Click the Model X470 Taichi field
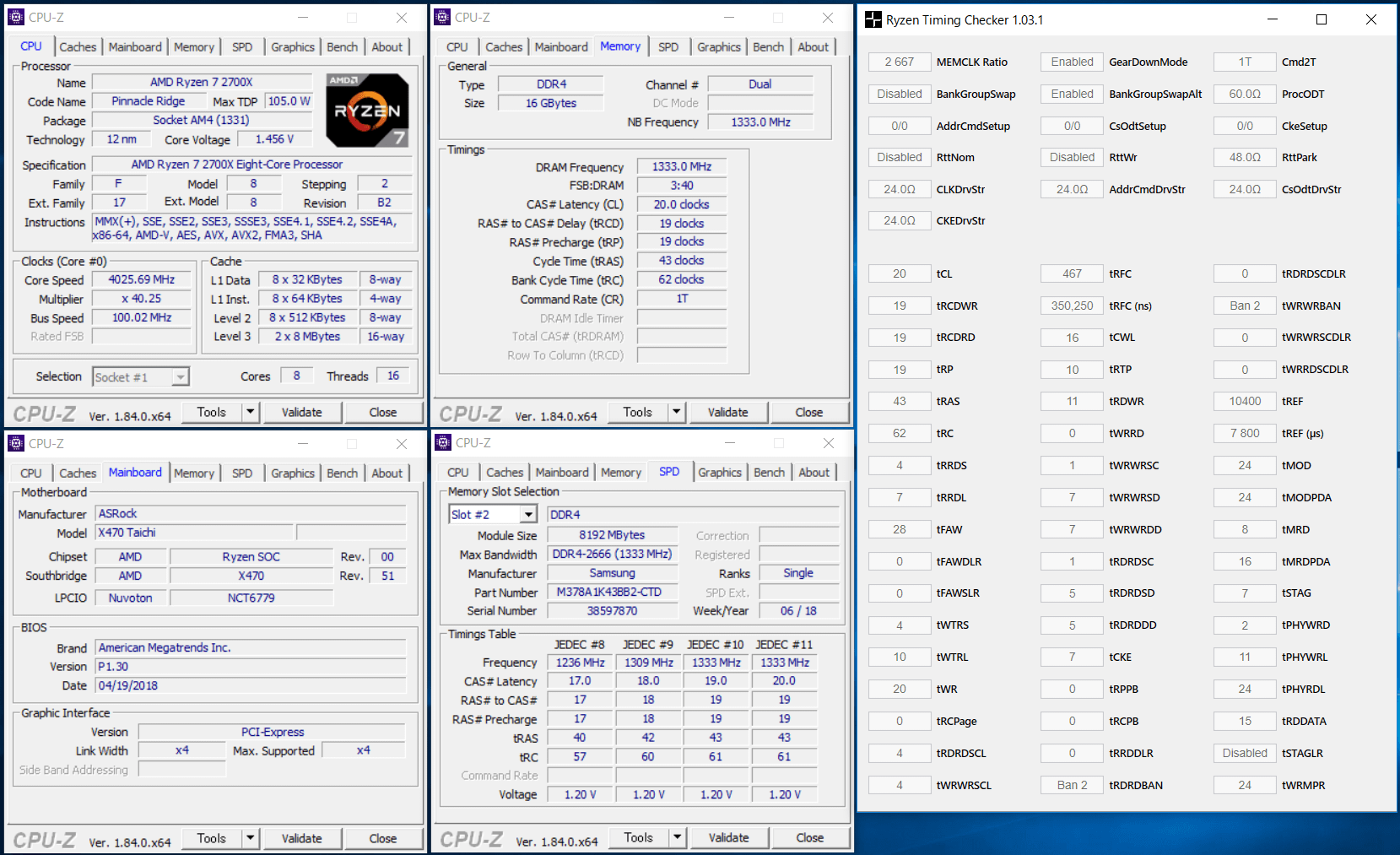The image size is (1400, 855). (x=195, y=533)
